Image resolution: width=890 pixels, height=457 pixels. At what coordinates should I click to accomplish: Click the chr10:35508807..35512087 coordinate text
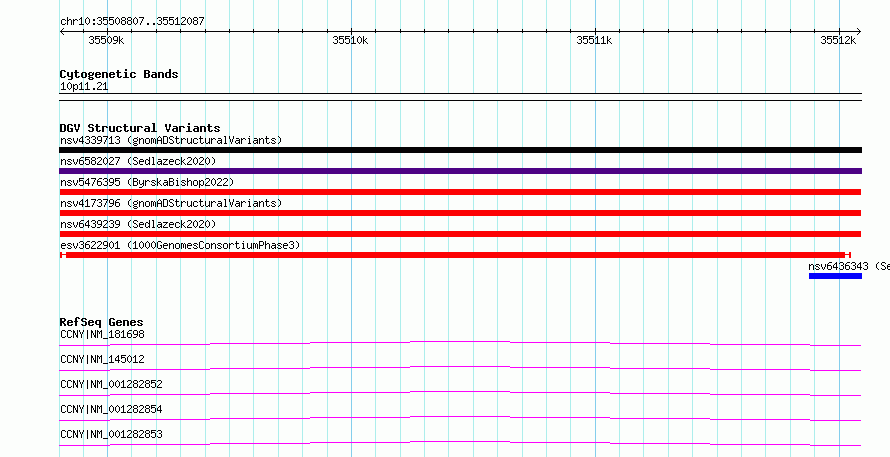pyautogui.click(x=132, y=22)
